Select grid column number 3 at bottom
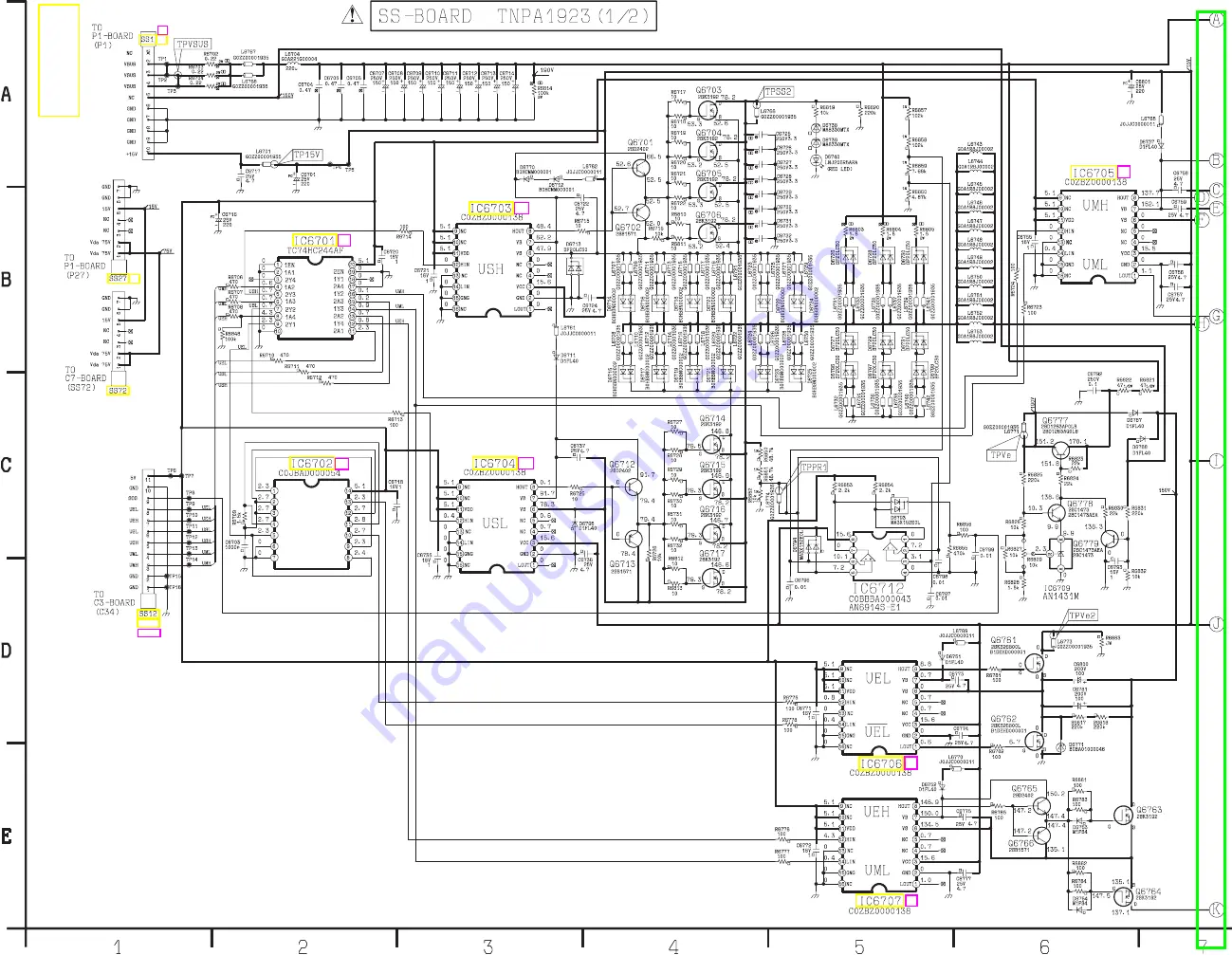The image size is (1232, 955). [x=487, y=946]
